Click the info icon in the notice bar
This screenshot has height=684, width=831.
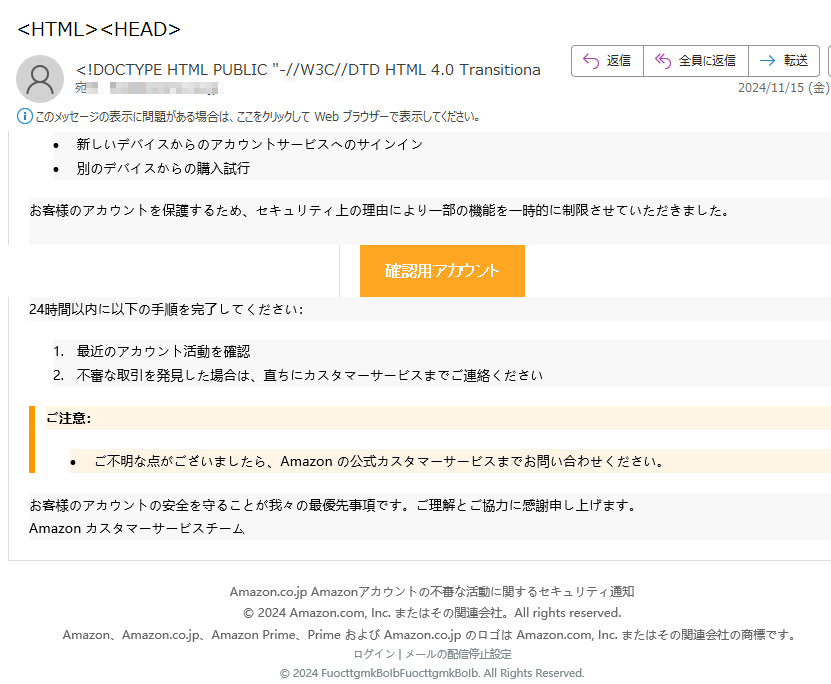24,116
